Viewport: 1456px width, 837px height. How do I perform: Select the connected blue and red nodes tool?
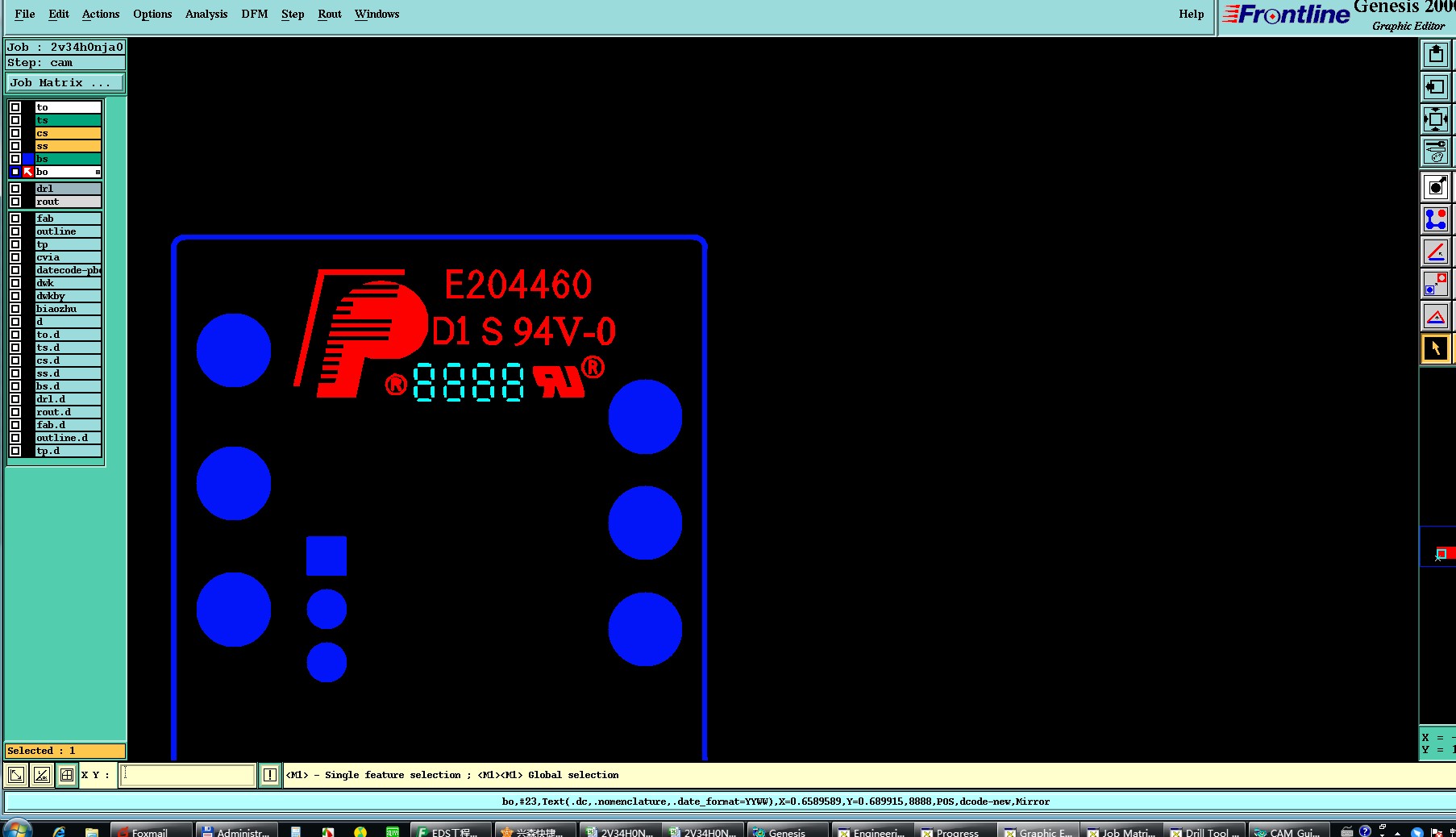point(1436,219)
